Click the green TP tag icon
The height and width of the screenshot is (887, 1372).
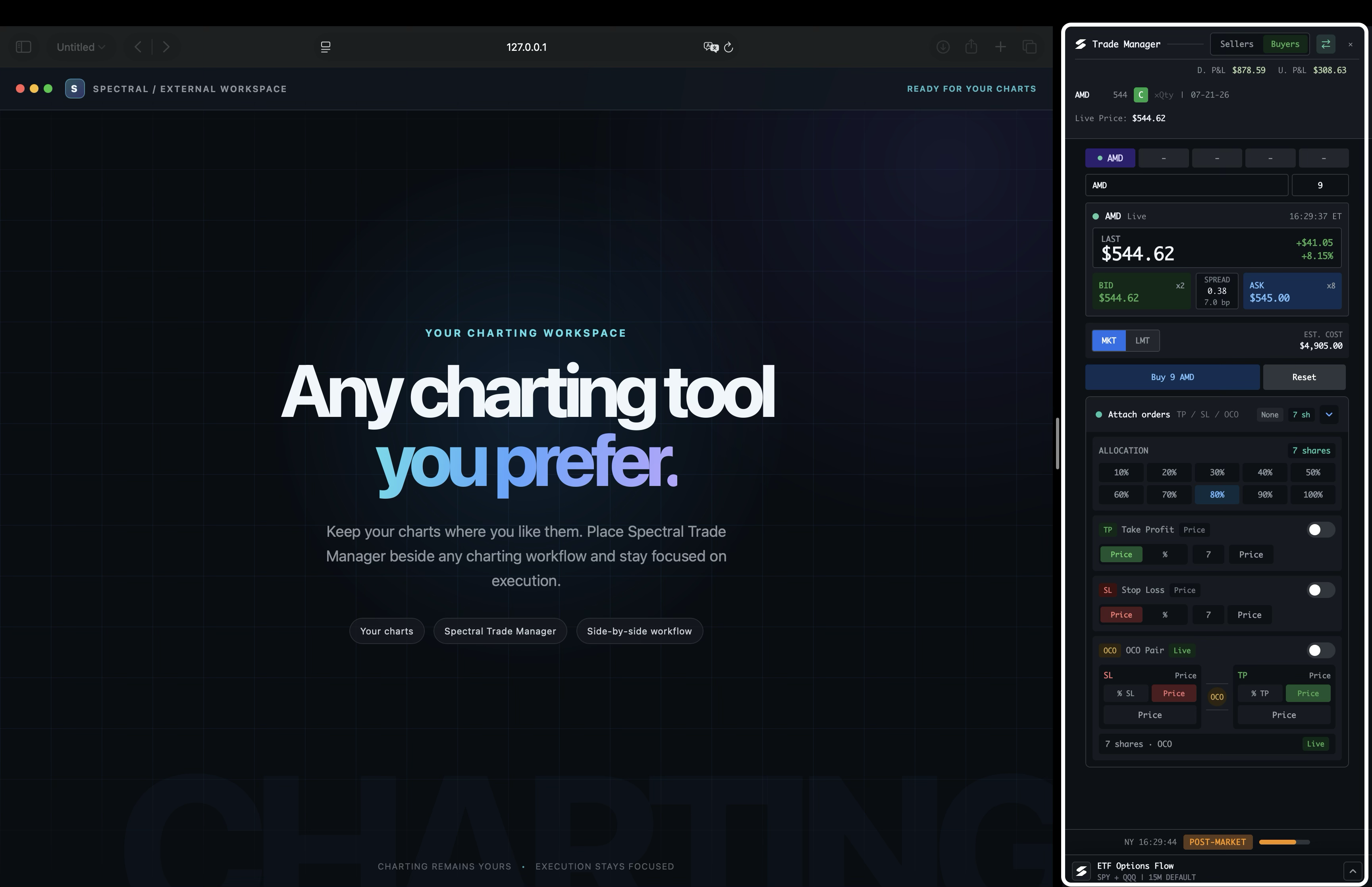1108,529
